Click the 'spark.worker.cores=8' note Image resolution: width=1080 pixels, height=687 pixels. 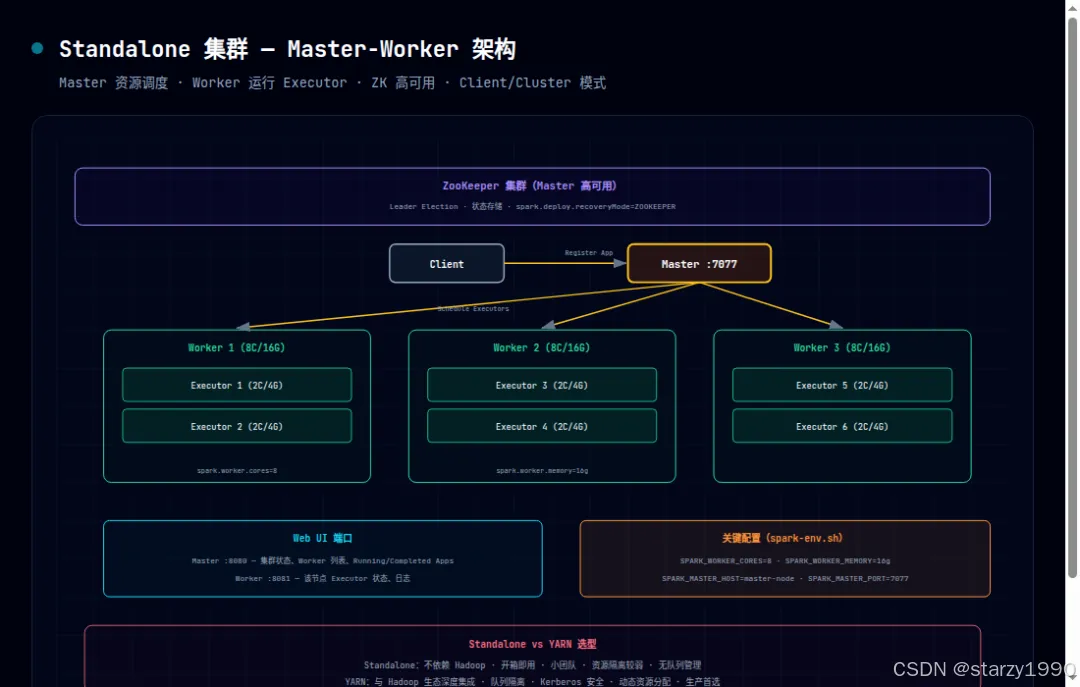[237, 471]
